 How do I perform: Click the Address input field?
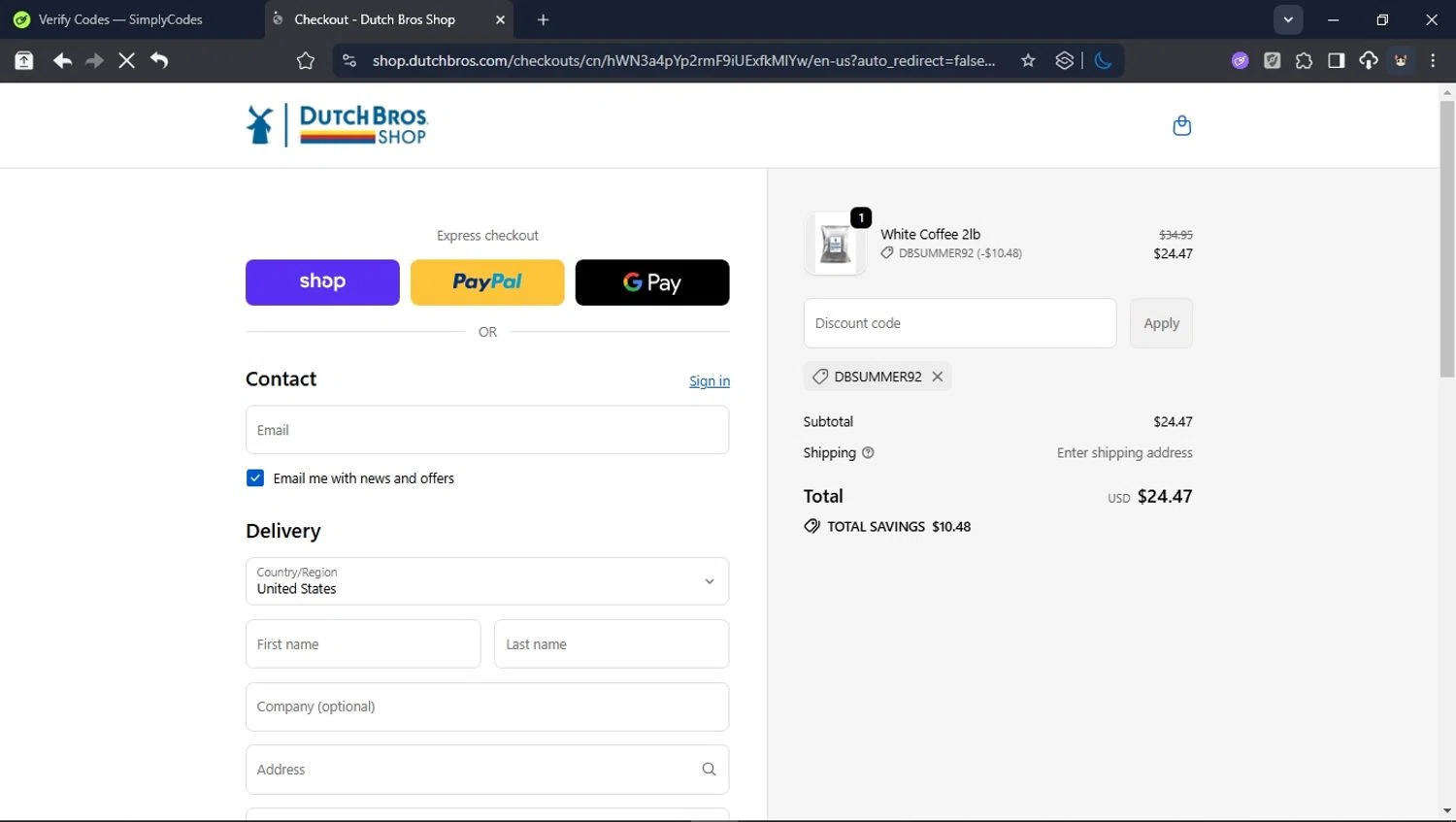487,769
